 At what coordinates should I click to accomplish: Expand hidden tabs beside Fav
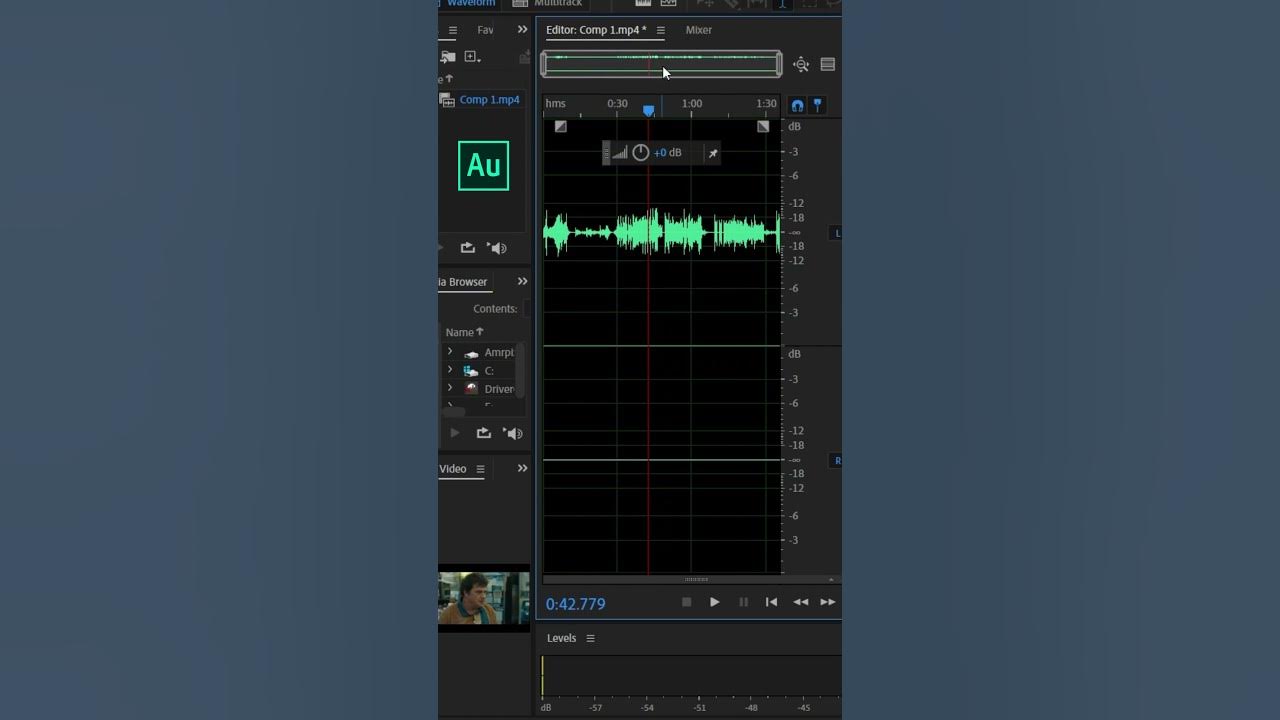pyautogui.click(x=522, y=30)
